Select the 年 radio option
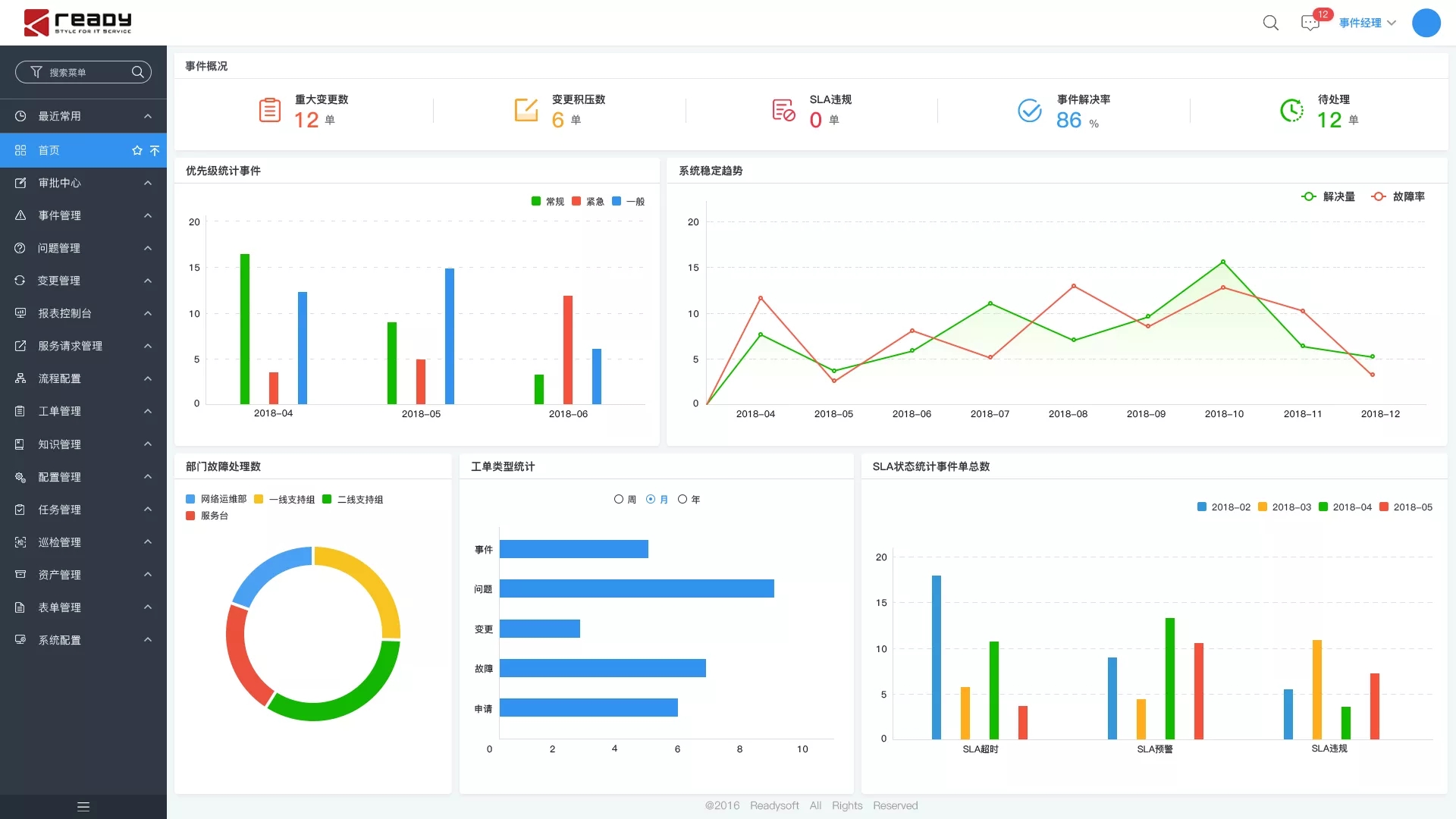The height and width of the screenshot is (819, 1456). 682,499
